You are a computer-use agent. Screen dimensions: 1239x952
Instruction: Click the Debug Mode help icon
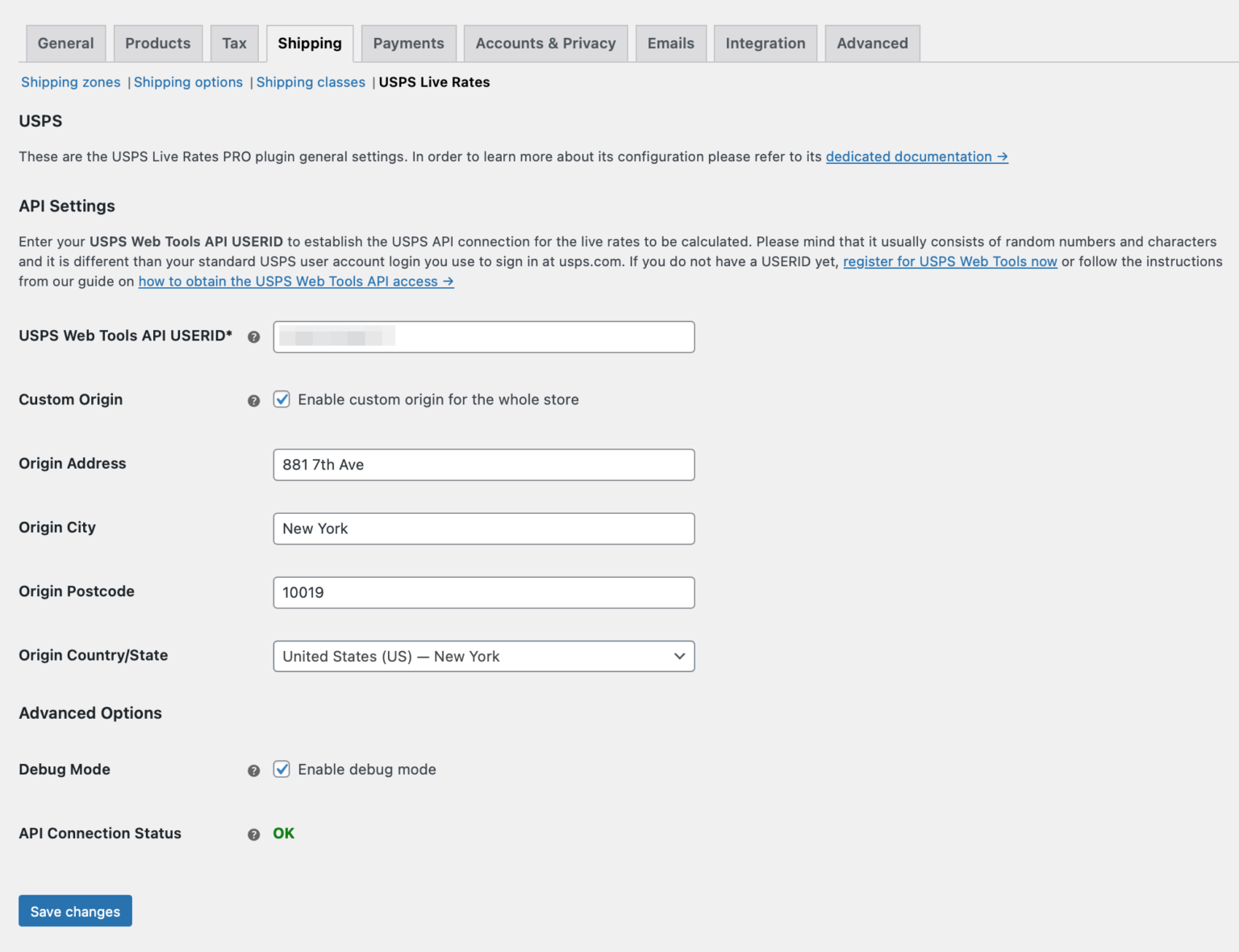point(253,770)
